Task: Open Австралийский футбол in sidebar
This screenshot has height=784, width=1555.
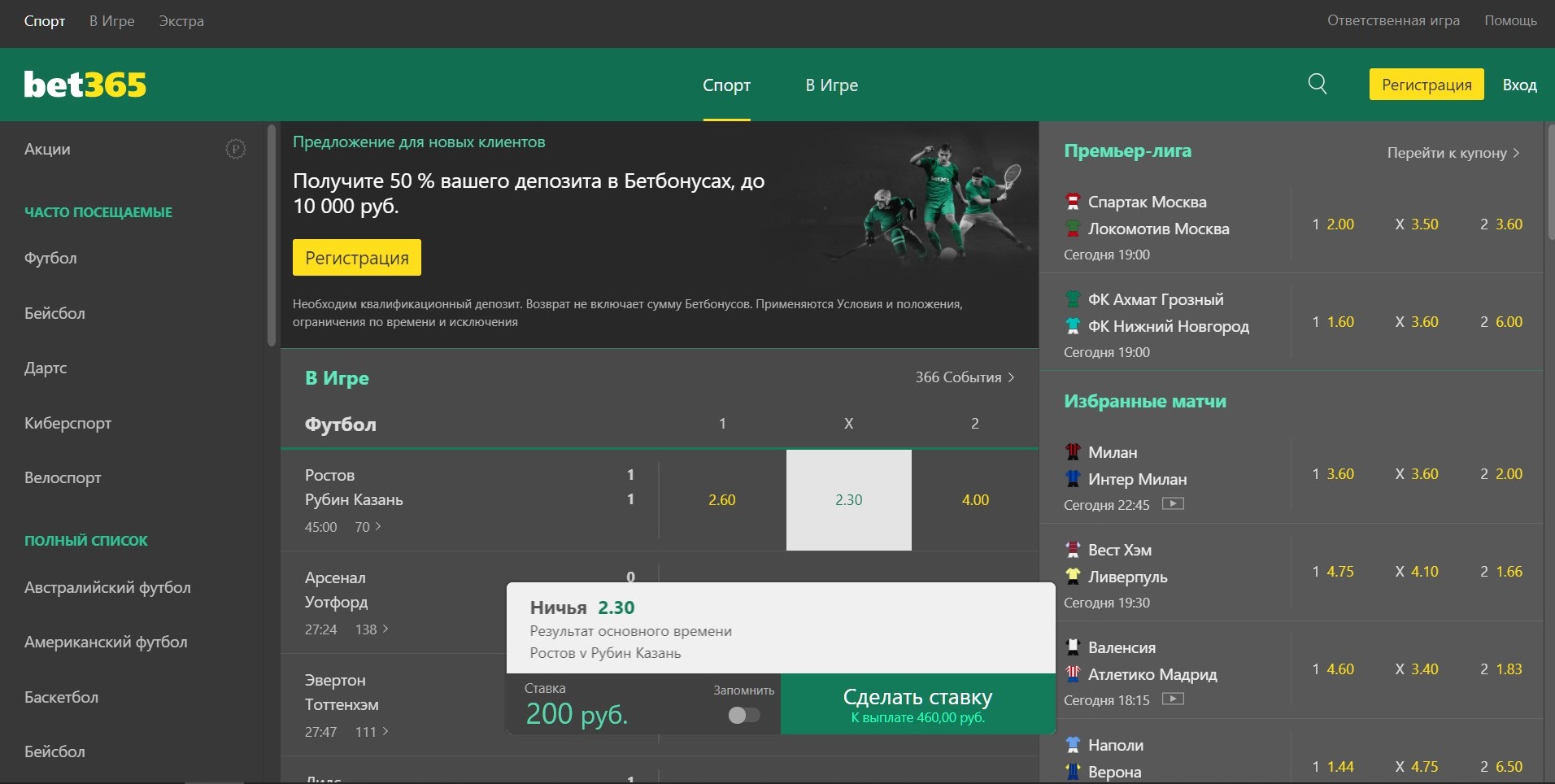Action: [x=107, y=587]
